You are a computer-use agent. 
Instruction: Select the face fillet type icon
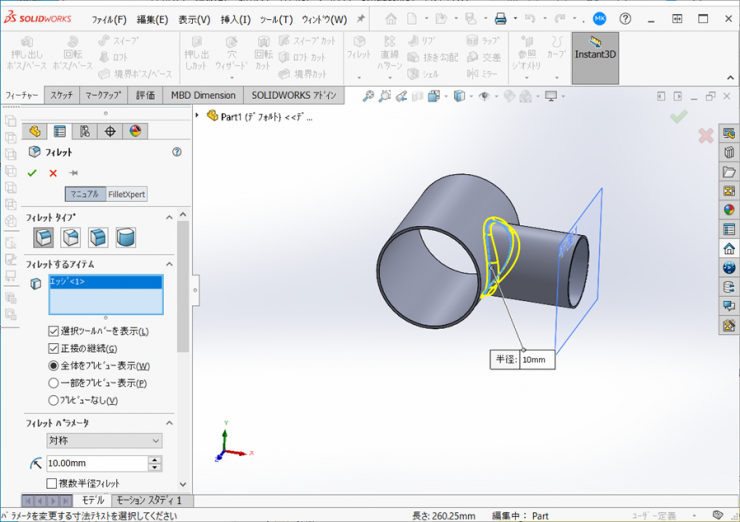[98, 238]
